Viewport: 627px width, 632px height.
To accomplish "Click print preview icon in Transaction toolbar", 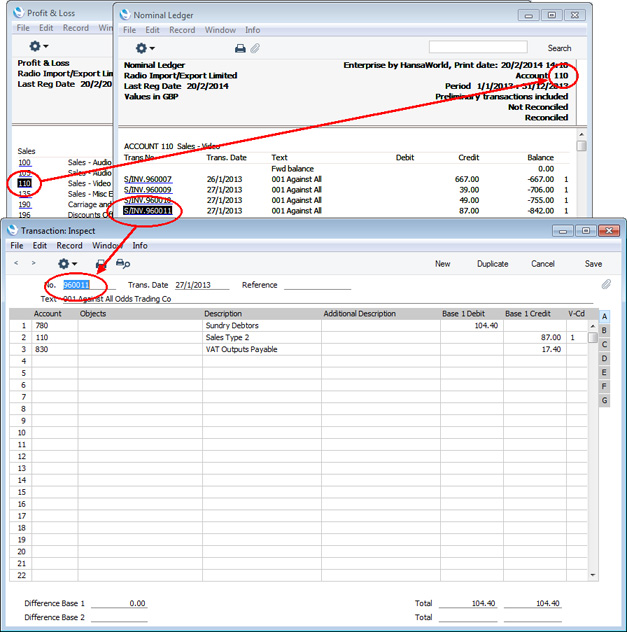I will (x=122, y=264).
